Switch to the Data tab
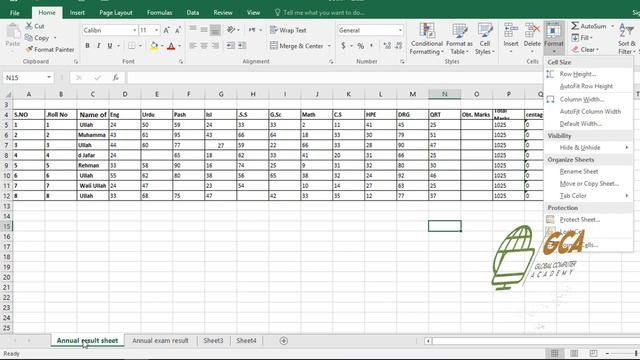Screen dimensions: 640x360 193,13
